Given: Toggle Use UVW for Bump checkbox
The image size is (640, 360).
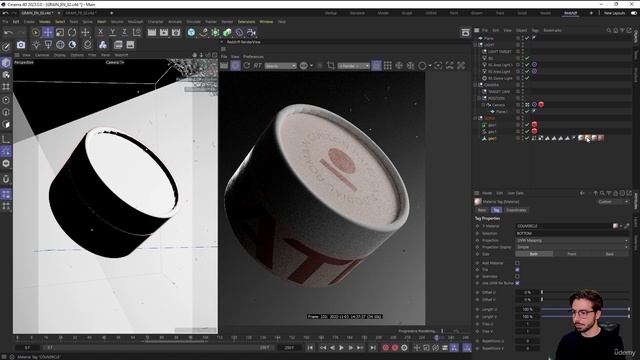Looking at the screenshot, I should [517, 283].
